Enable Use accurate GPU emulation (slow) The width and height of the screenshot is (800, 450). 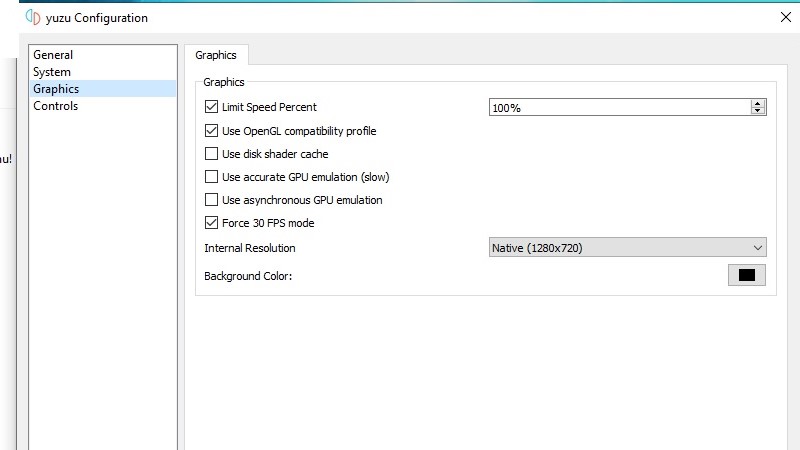coord(211,177)
